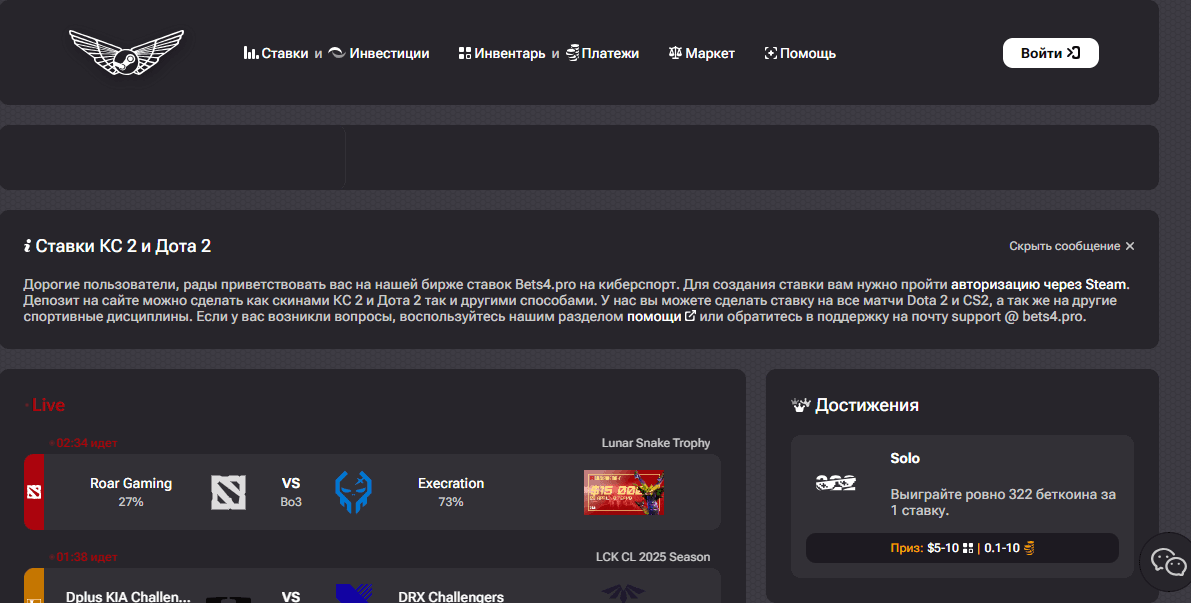Select the Execration 73% team label
The image size is (1191, 603).
pos(450,492)
